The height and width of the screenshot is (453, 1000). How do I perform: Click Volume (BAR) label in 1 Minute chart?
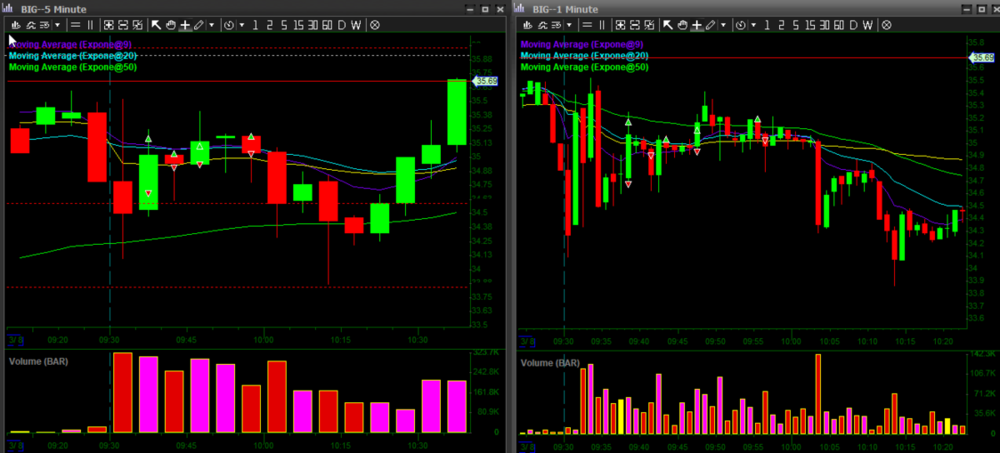(x=551, y=362)
